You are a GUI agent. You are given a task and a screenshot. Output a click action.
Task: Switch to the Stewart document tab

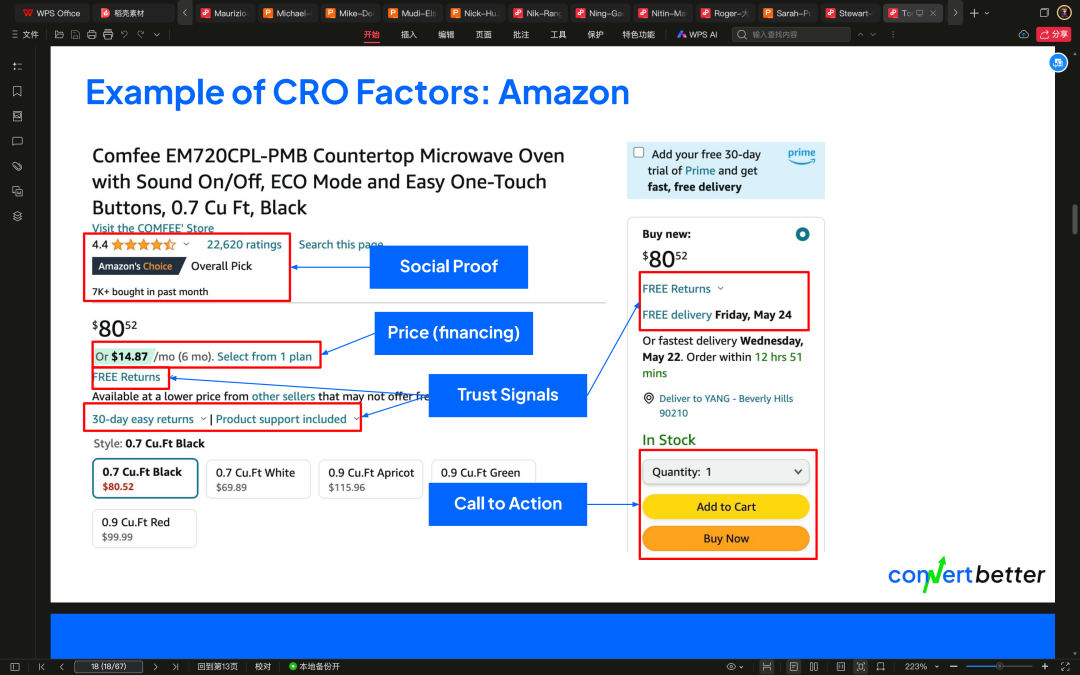(849, 13)
